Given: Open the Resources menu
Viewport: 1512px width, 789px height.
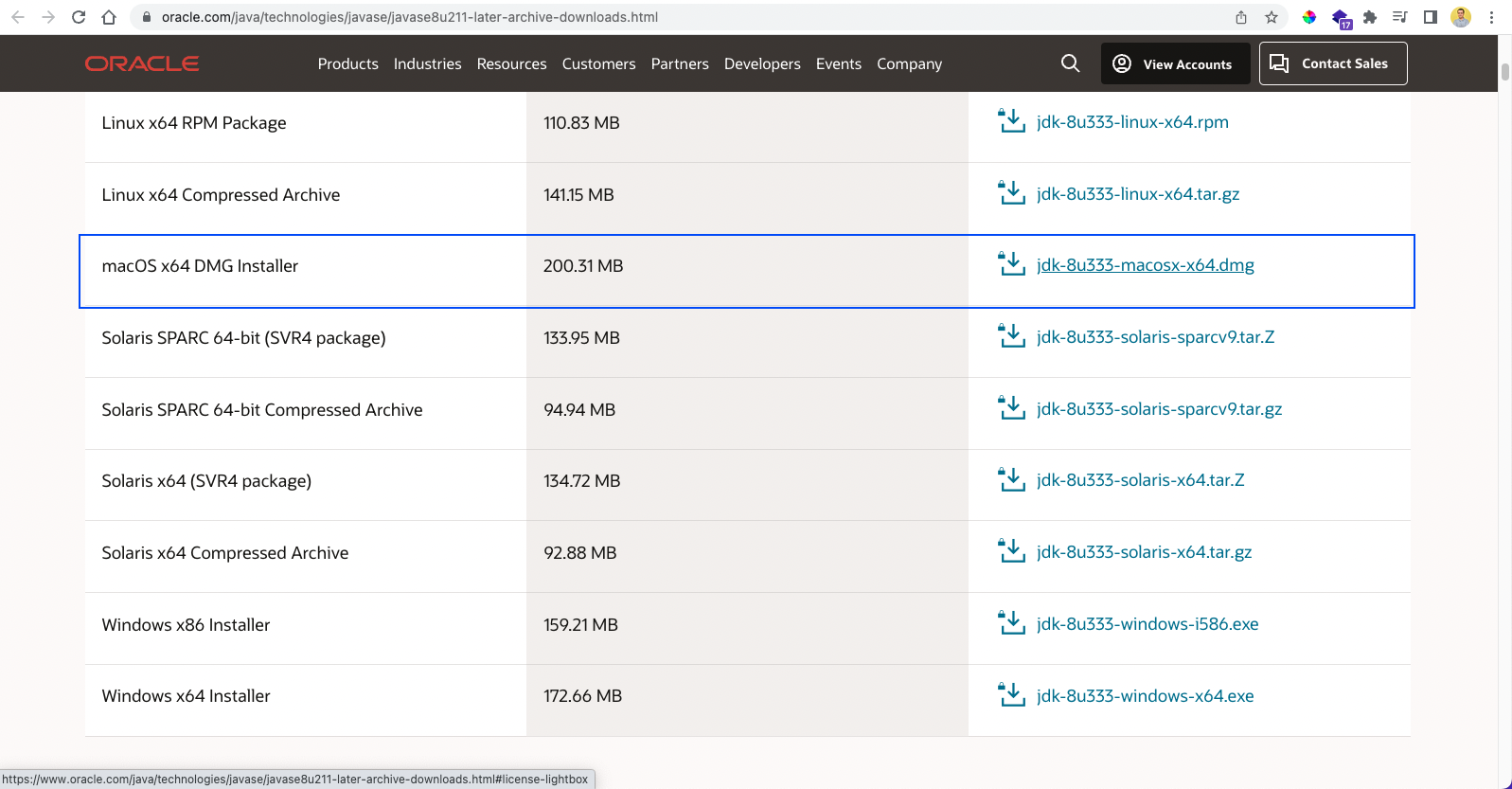Looking at the screenshot, I should point(511,63).
